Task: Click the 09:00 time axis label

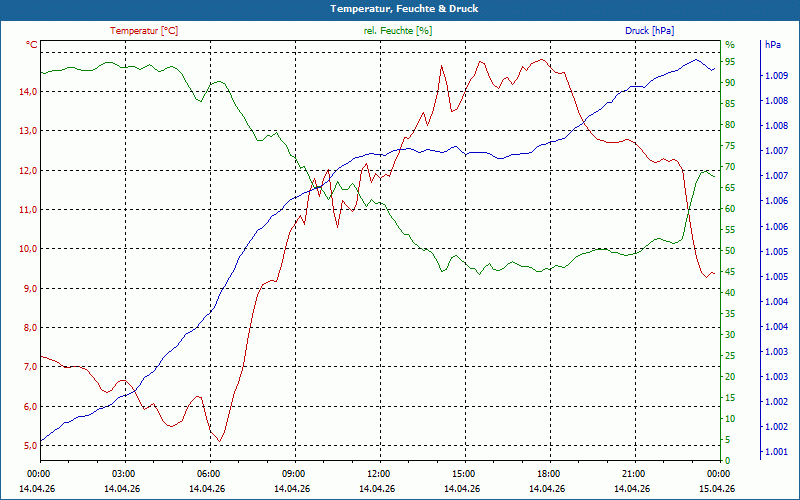Action: [292, 474]
